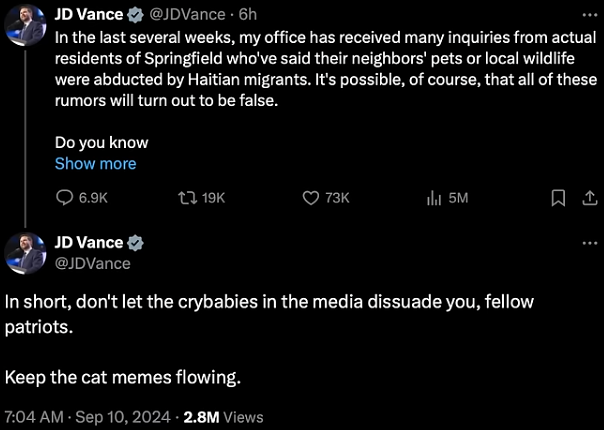
Task: Bookmark the first tweet
Action: coord(558,198)
